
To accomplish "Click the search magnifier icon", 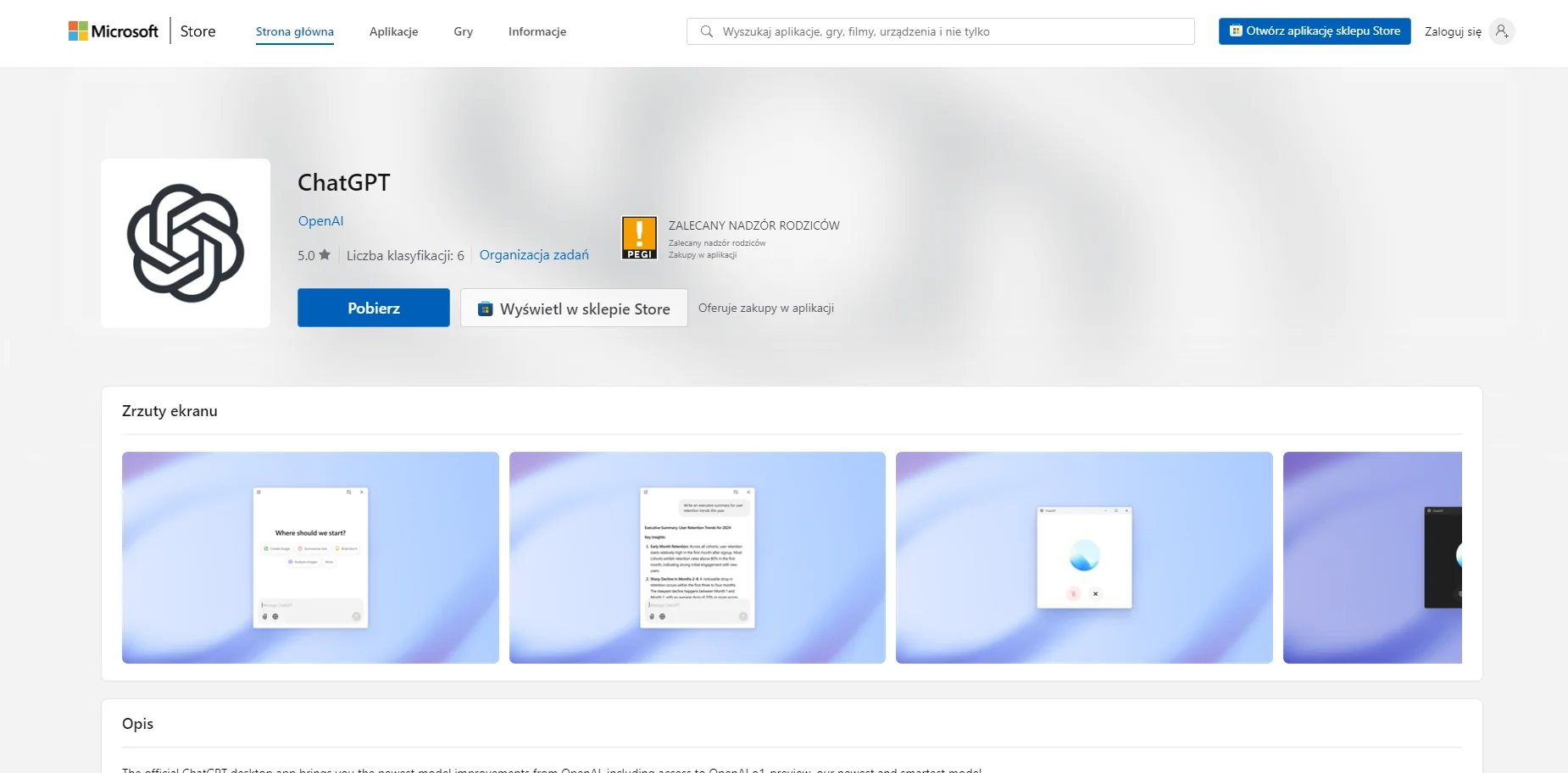I will 706,31.
